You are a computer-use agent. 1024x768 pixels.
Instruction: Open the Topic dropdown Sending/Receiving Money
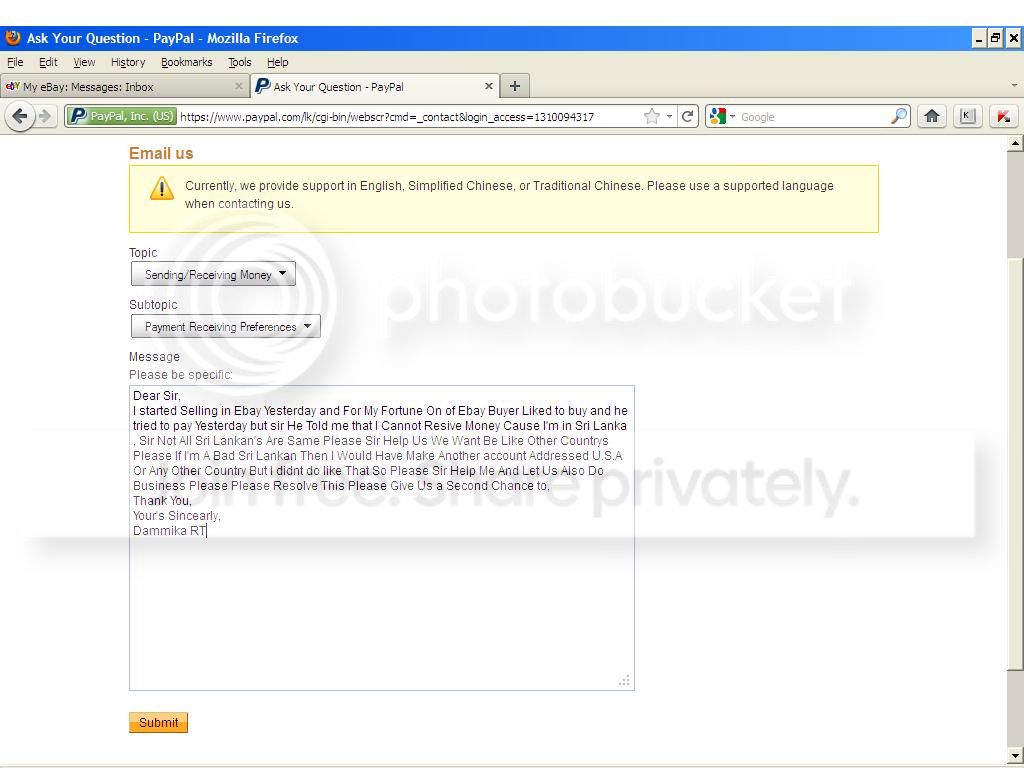click(x=213, y=274)
